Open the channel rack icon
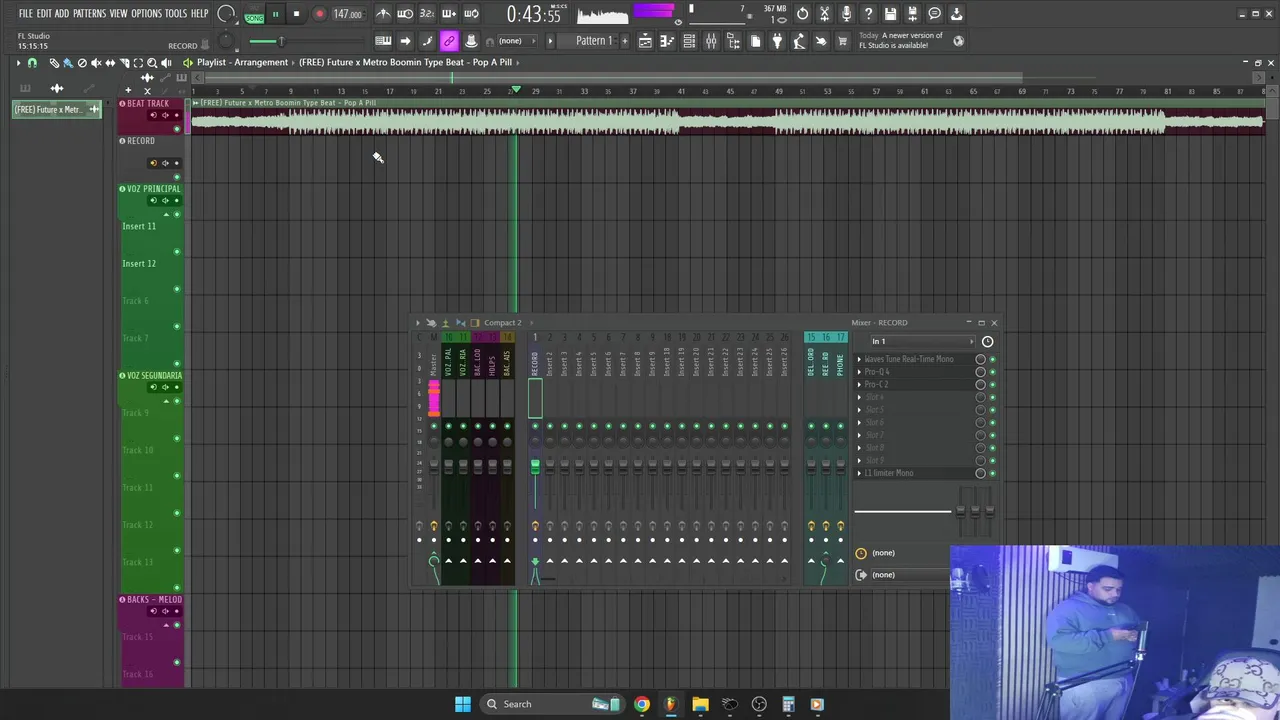Viewport: 1280px width, 720px height. tap(689, 41)
